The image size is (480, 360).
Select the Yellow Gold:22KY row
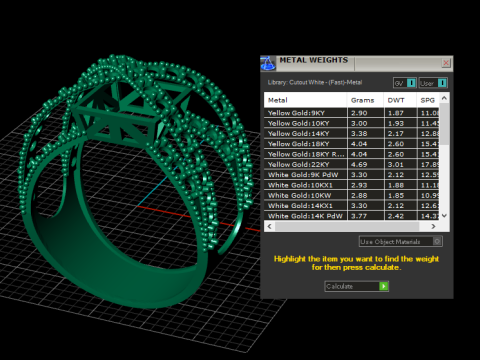pyautogui.click(x=352, y=164)
